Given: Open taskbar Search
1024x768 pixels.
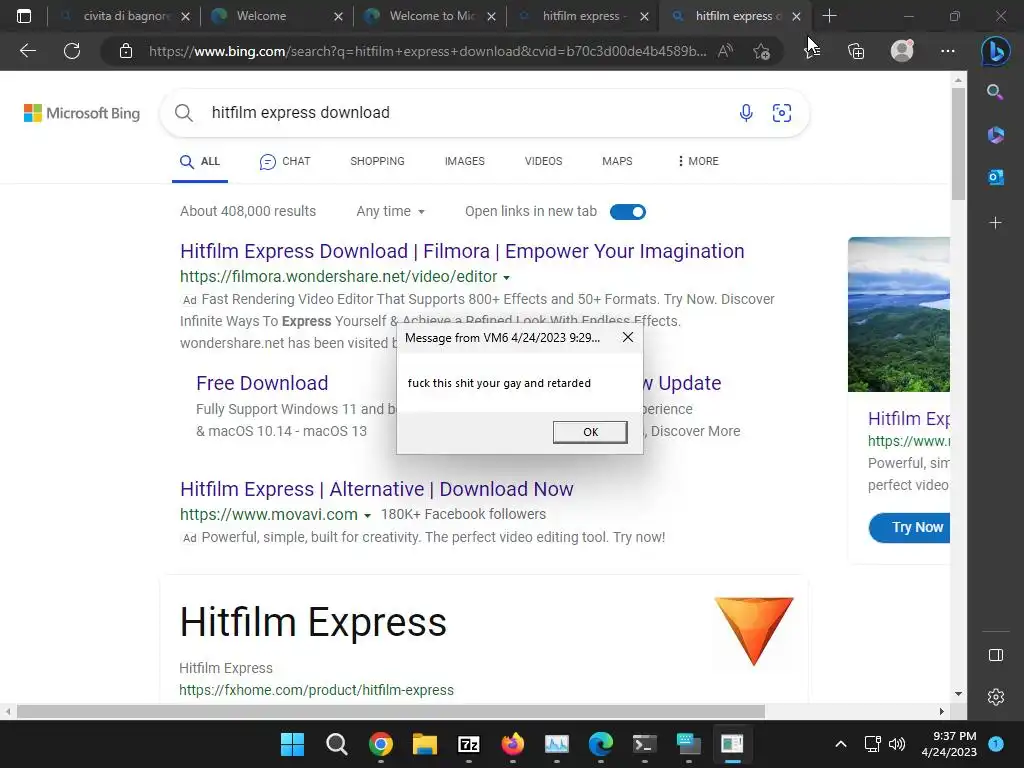Looking at the screenshot, I should (336, 744).
